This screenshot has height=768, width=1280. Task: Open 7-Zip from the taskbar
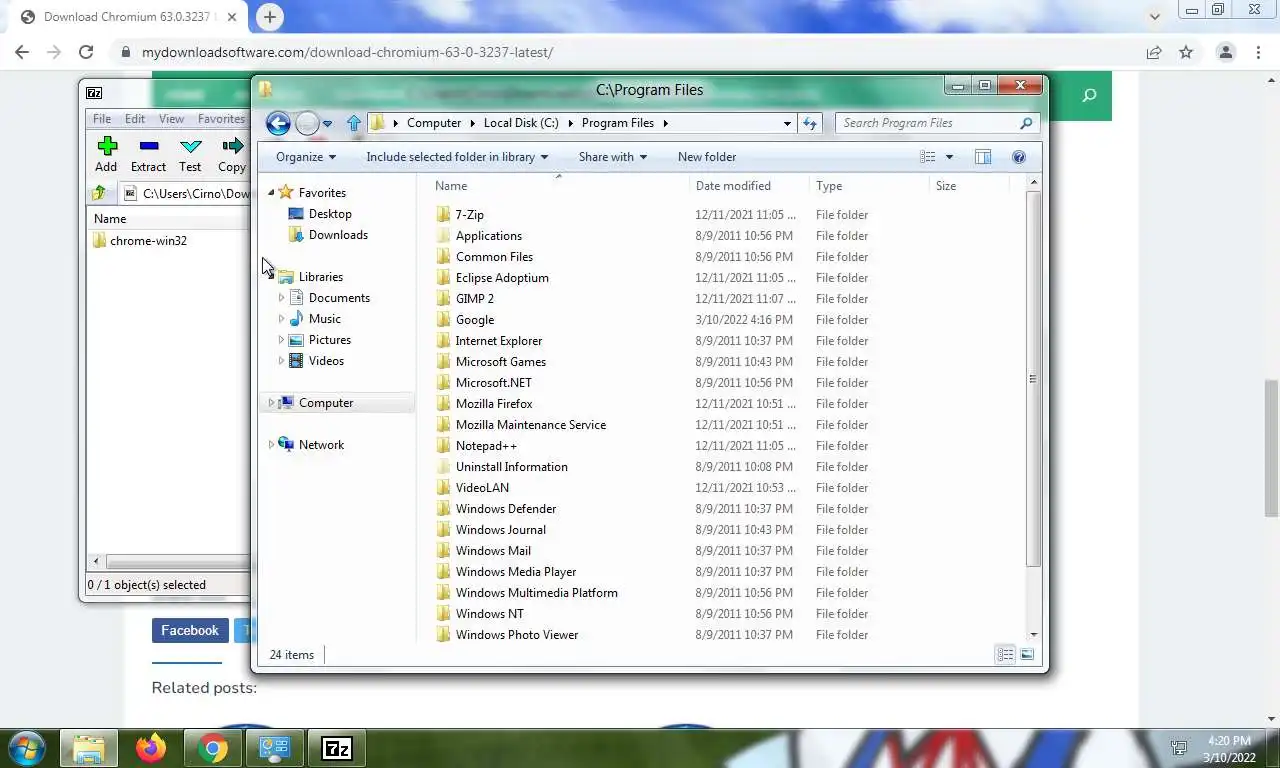pyautogui.click(x=337, y=748)
